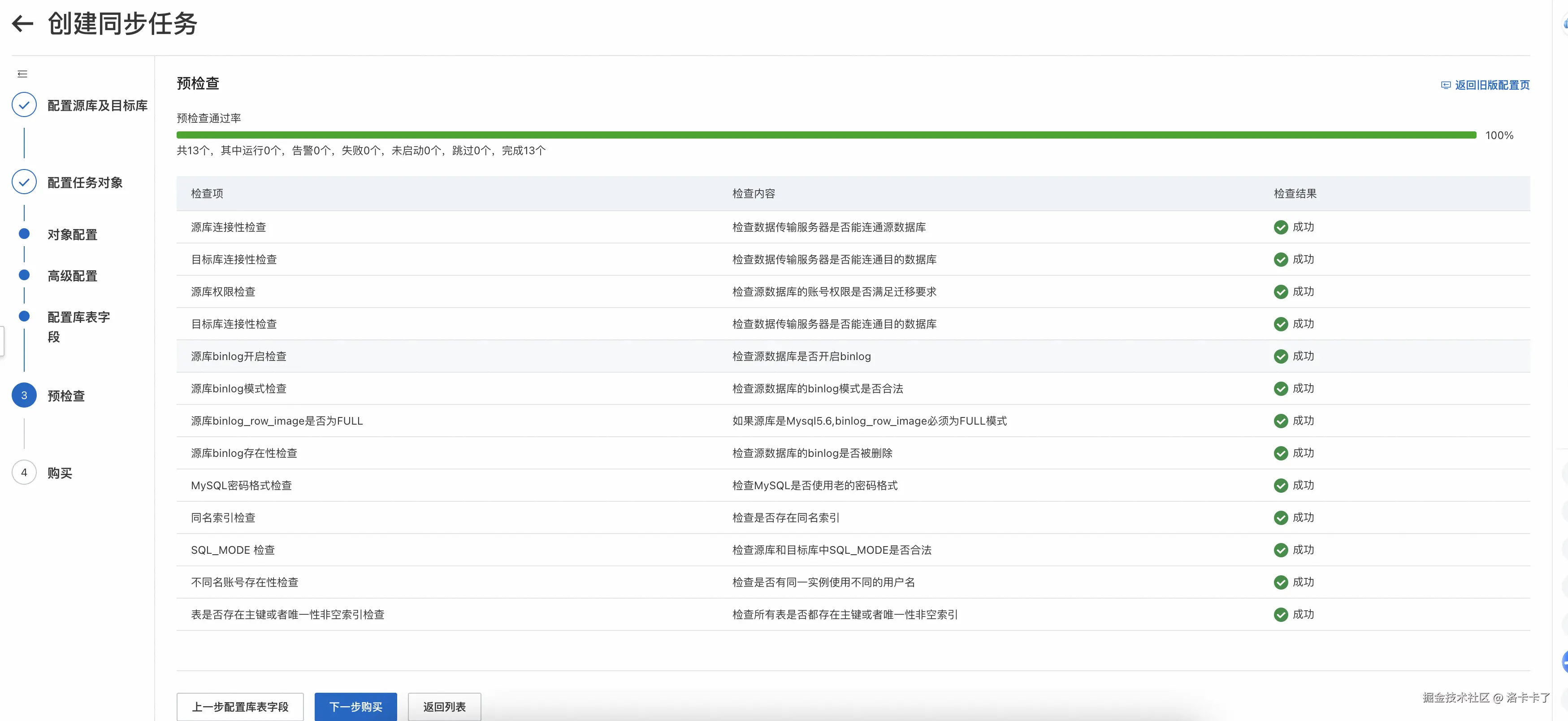Click the 购买 step label
The height and width of the screenshot is (721, 1568).
(60, 473)
